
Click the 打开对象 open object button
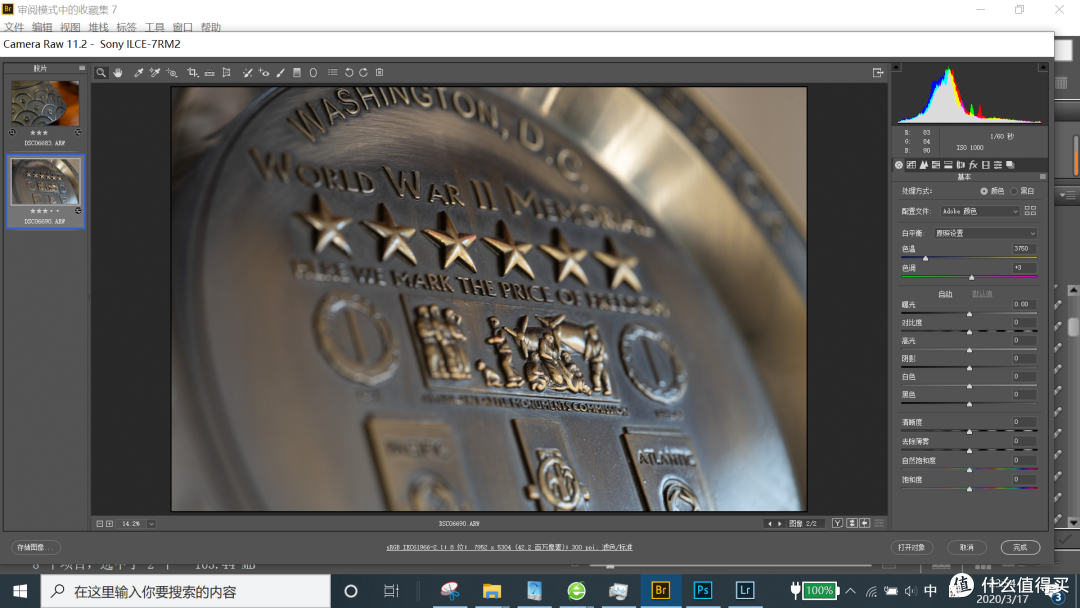[911, 547]
